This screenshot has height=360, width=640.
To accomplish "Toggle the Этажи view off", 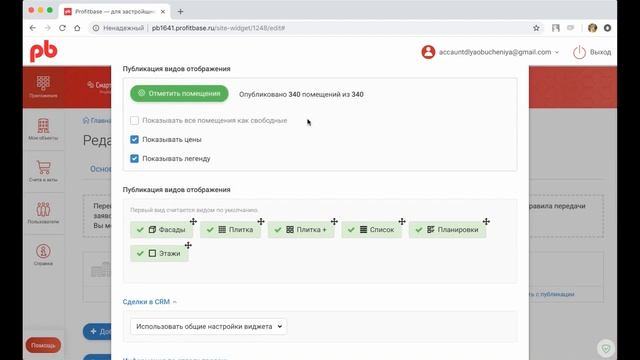I will tap(159, 253).
